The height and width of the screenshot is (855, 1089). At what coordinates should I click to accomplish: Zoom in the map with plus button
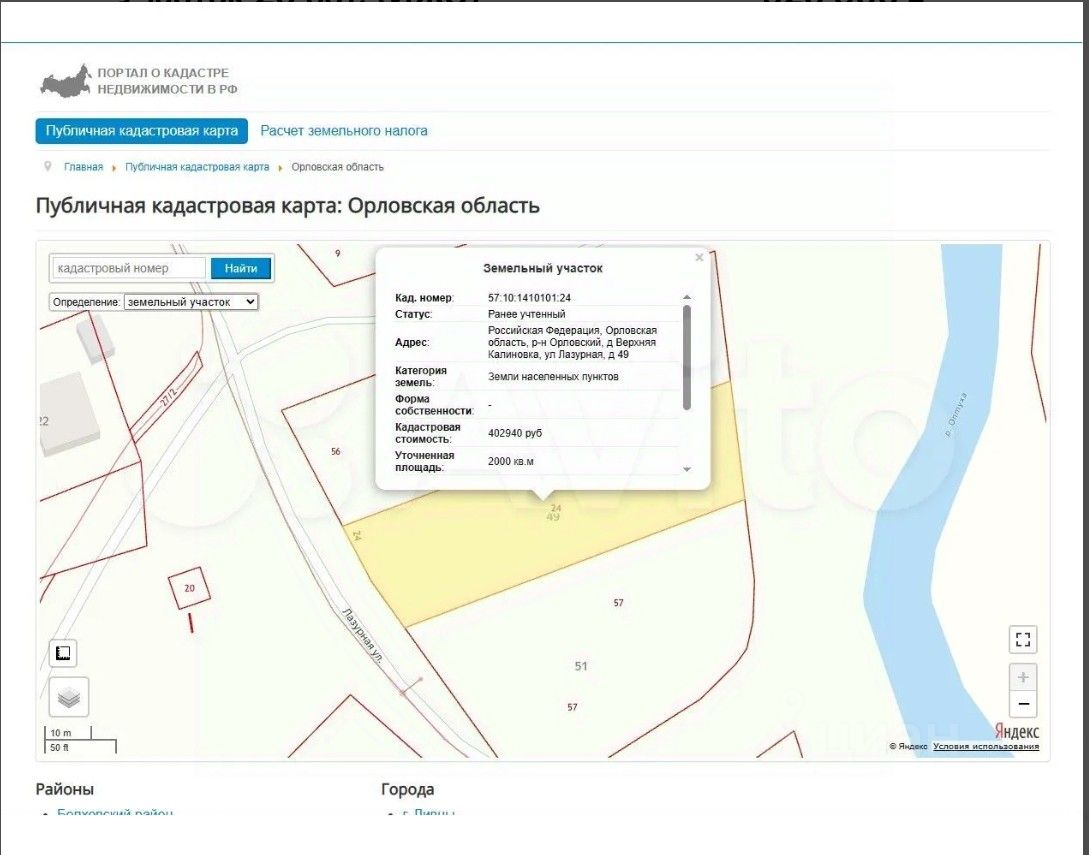[x=1022, y=677]
